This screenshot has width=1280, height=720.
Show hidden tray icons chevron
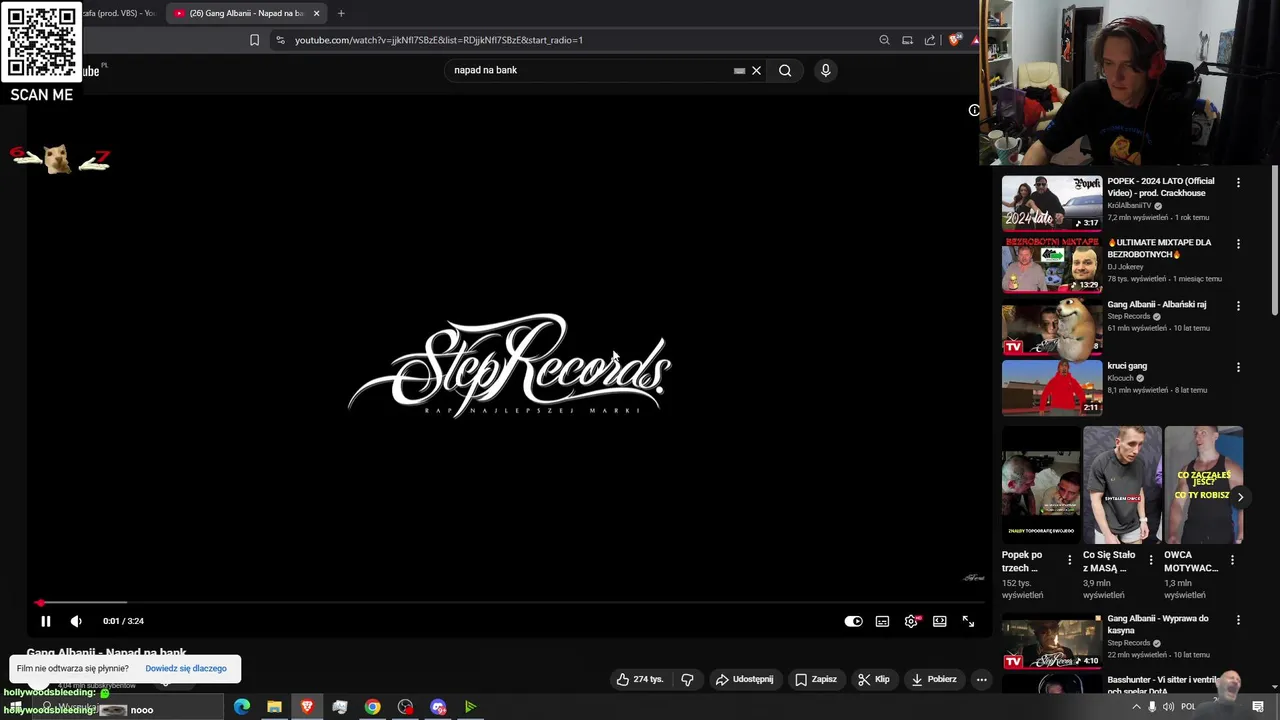[1136, 706]
